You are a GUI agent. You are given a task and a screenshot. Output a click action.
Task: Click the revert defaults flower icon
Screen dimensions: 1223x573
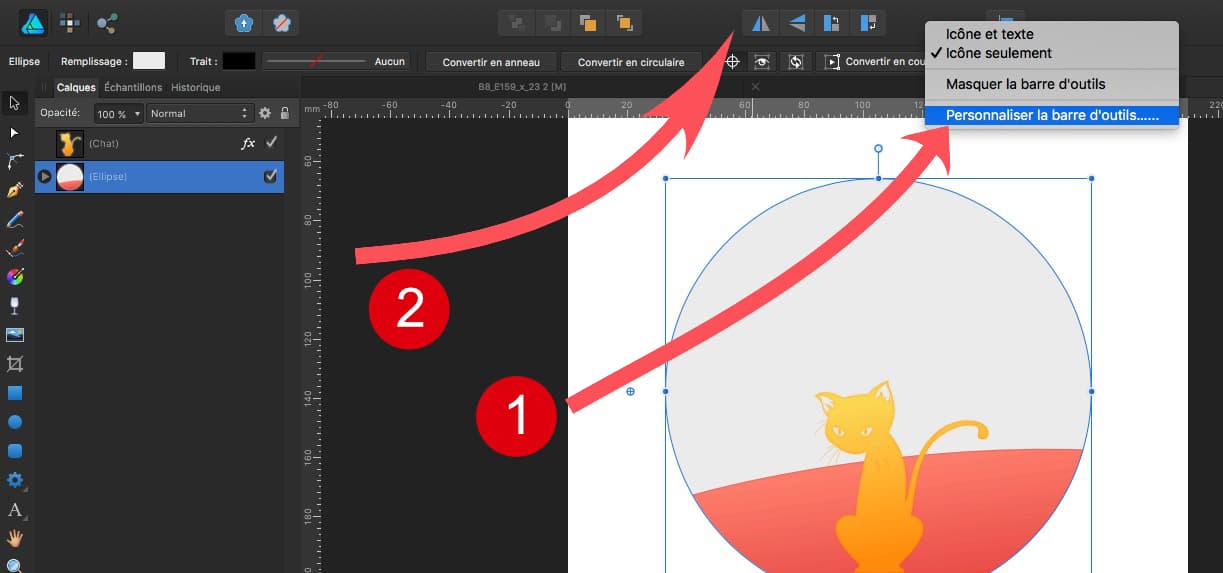tap(283, 22)
